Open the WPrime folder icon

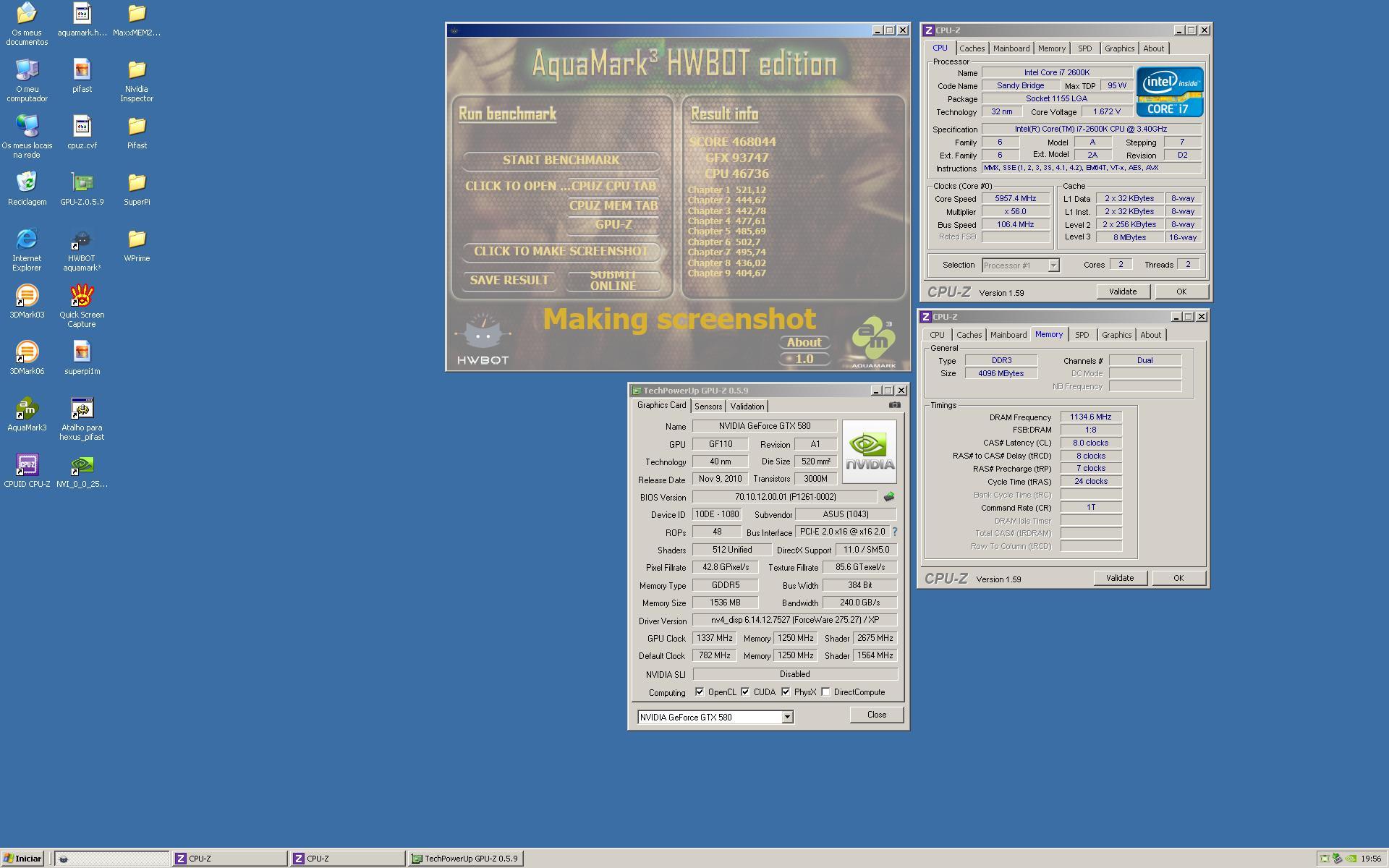(x=137, y=244)
